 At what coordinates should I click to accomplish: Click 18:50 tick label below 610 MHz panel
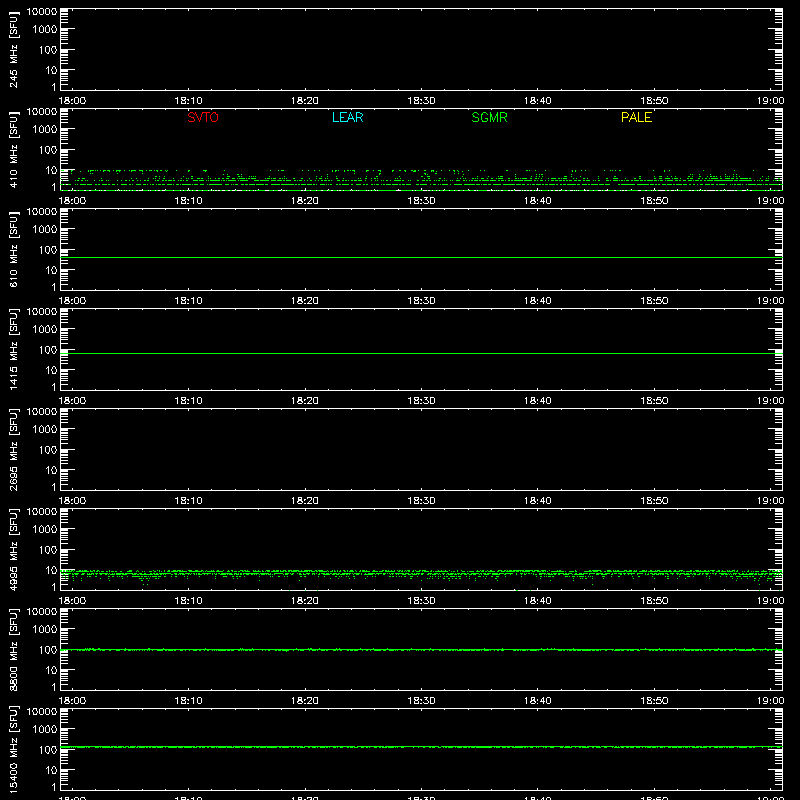click(x=654, y=301)
